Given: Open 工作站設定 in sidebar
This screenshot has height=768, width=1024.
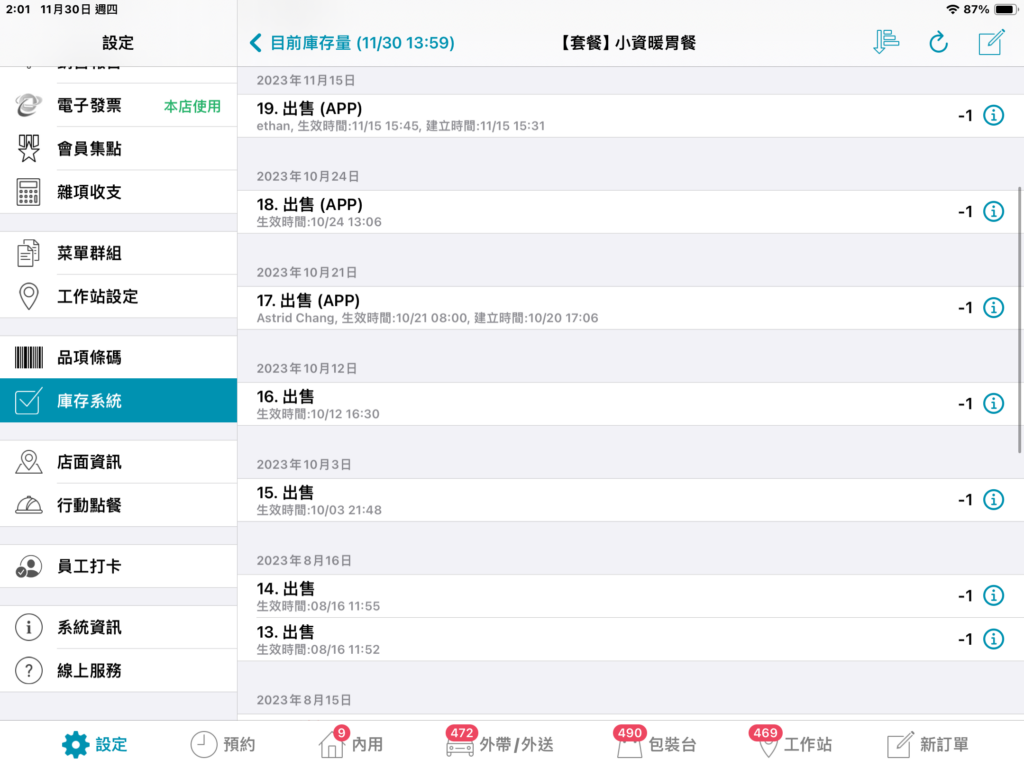Looking at the screenshot, I should tap(118, 296).
